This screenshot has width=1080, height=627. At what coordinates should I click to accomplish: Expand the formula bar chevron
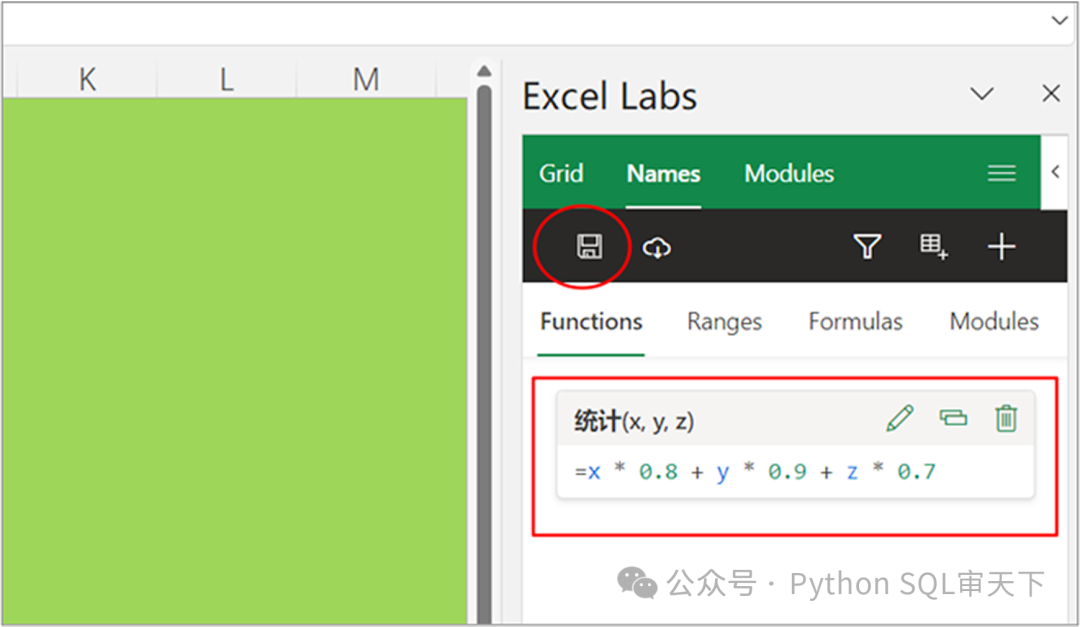[x=1059, y=21]
